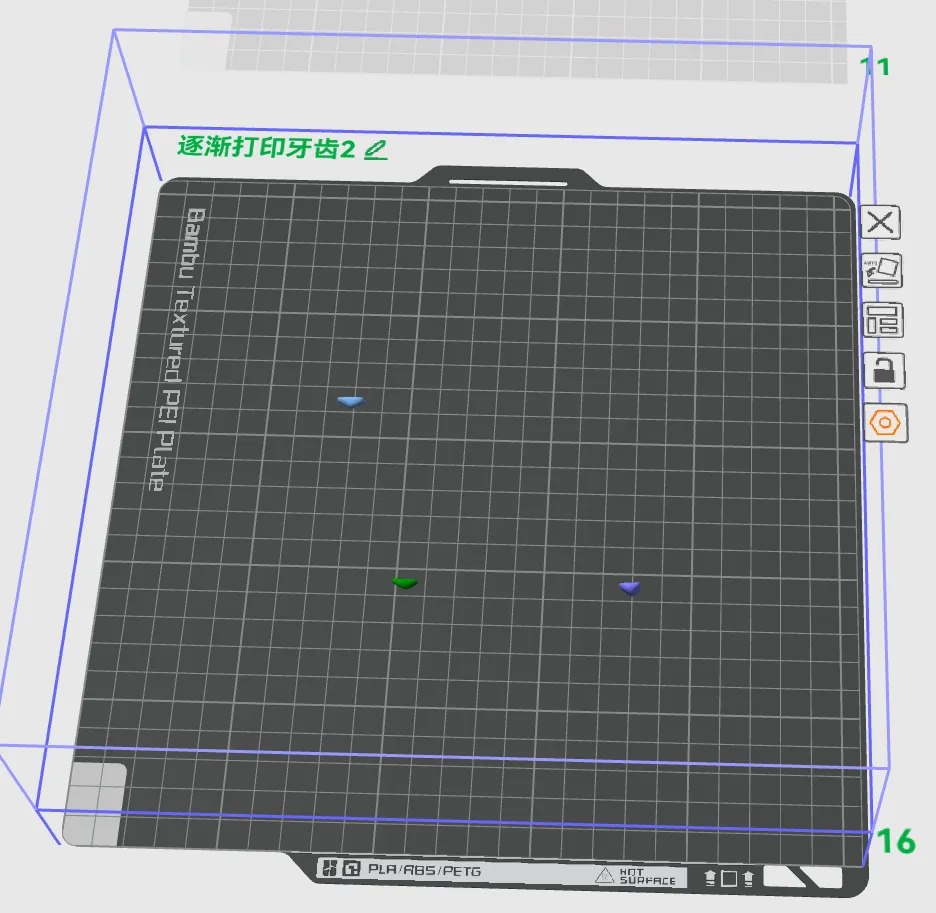
Task: Click the green plate number 16
Action: click(896, 841)
